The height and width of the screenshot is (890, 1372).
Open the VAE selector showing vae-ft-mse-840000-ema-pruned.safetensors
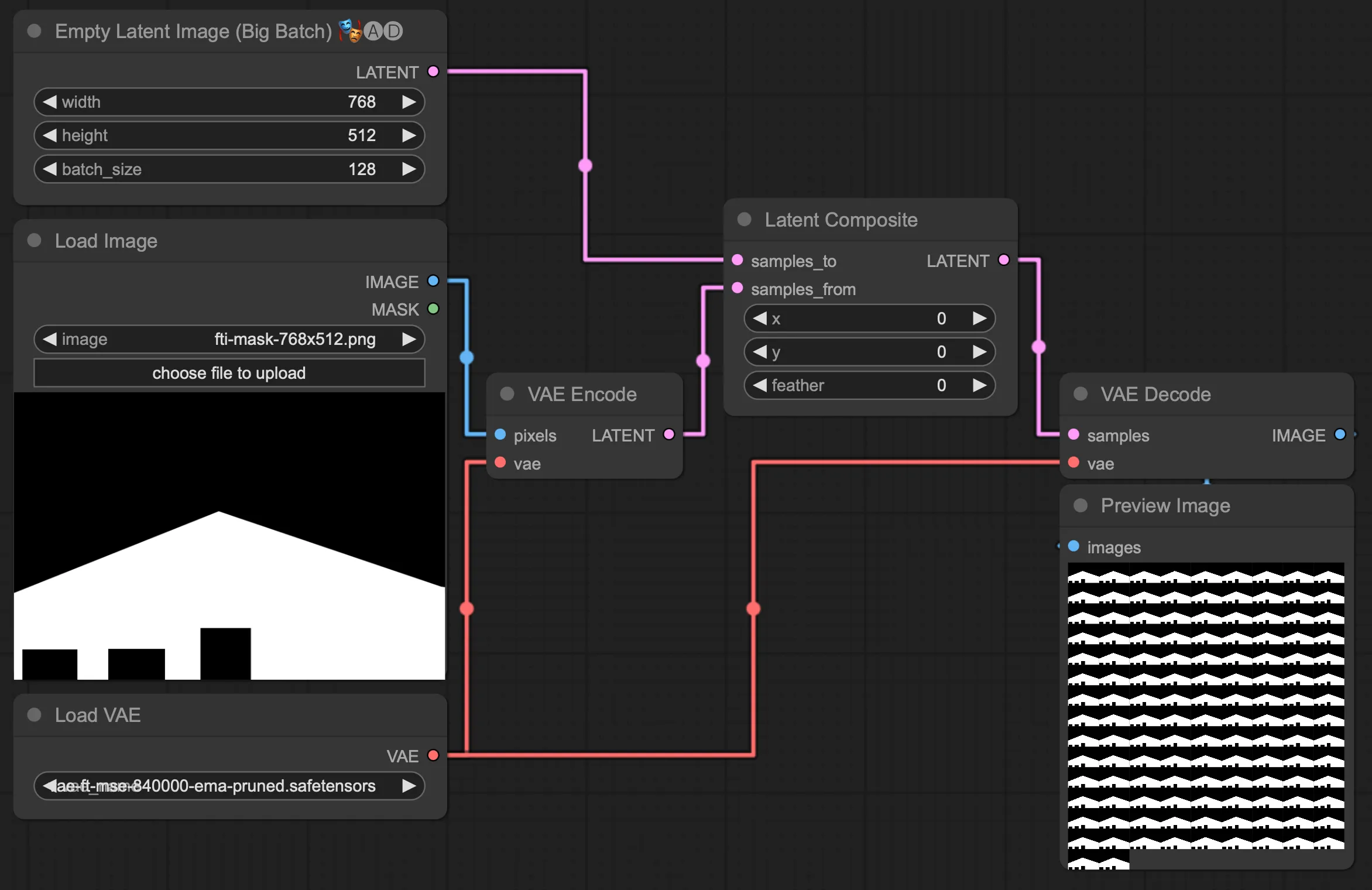(229, 786)
